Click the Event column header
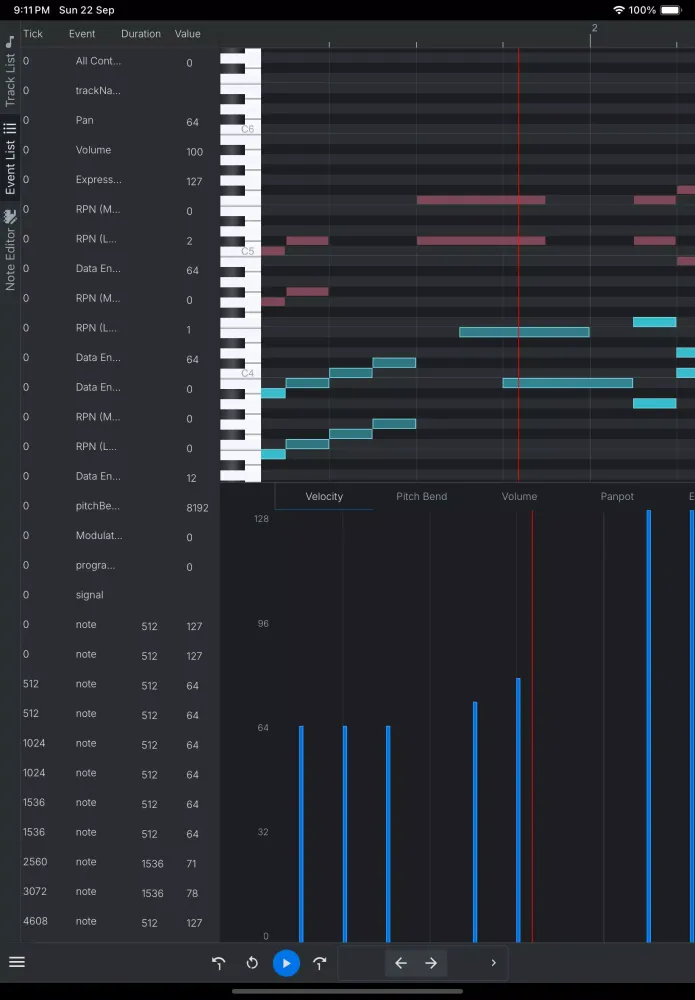 point(82,34)
